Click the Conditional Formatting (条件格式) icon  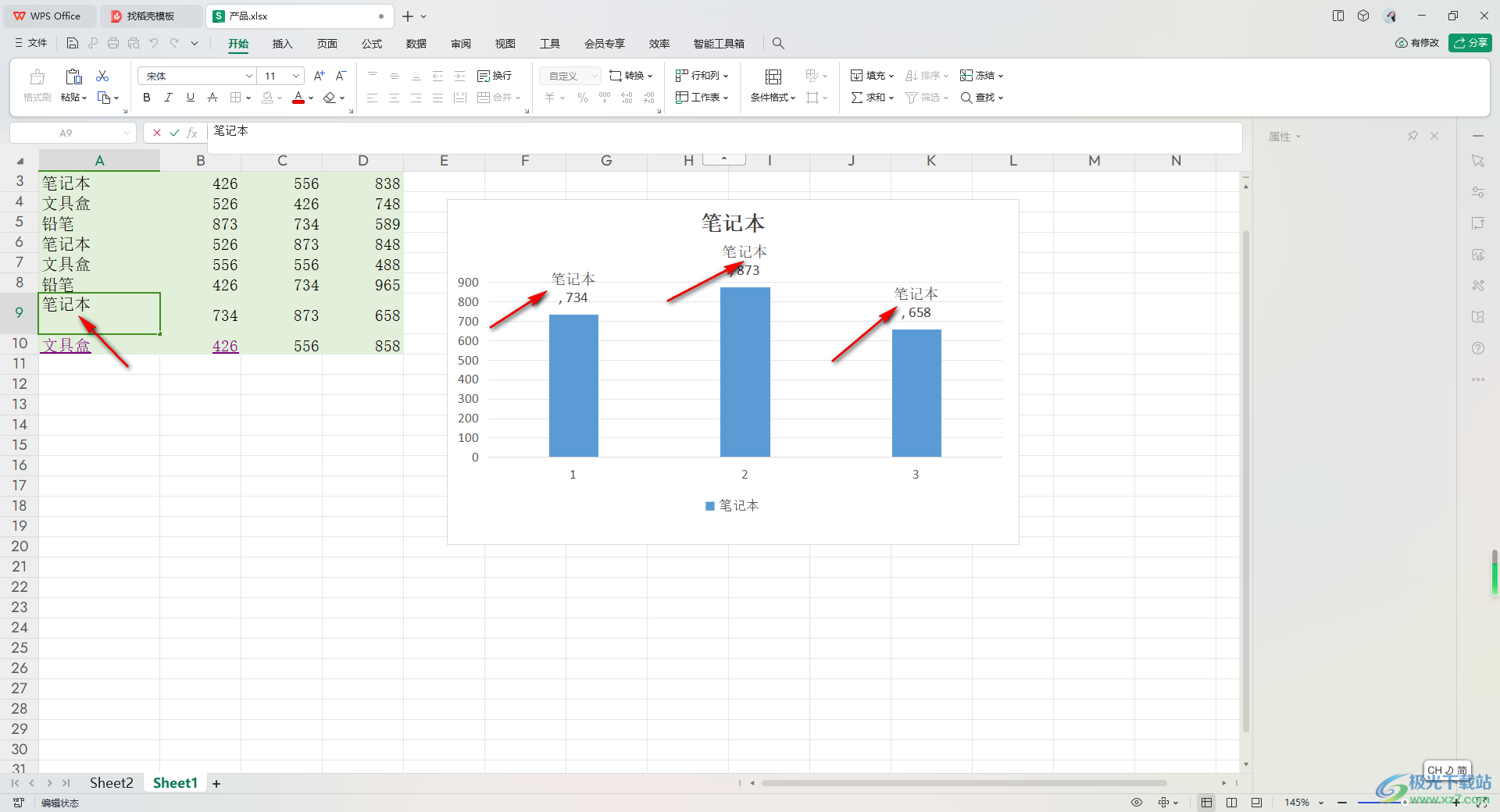[x=773, y=77]
